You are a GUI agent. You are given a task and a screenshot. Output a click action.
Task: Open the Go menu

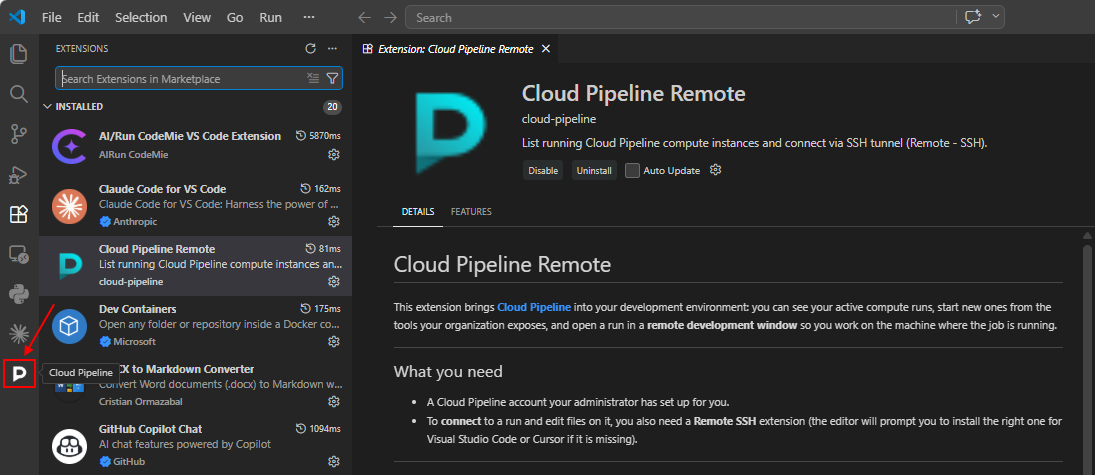pos(235,17)
